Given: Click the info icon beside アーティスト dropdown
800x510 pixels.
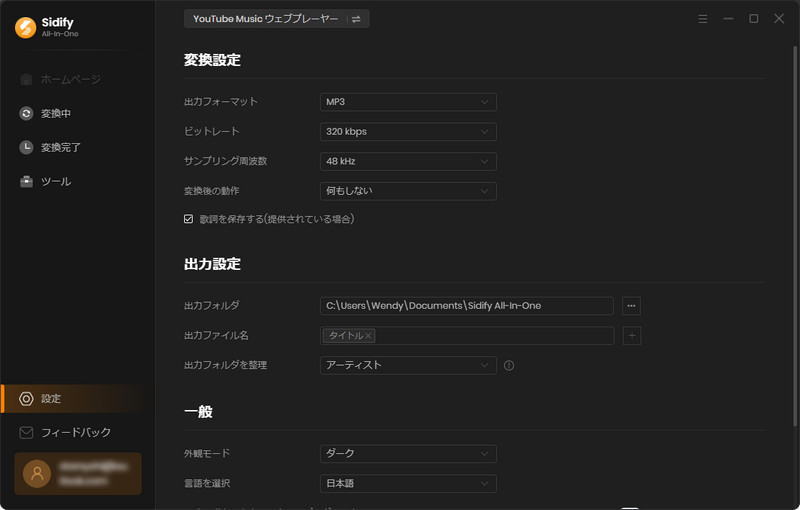Looking at the screenshot, I should click(x=509, y=366).
